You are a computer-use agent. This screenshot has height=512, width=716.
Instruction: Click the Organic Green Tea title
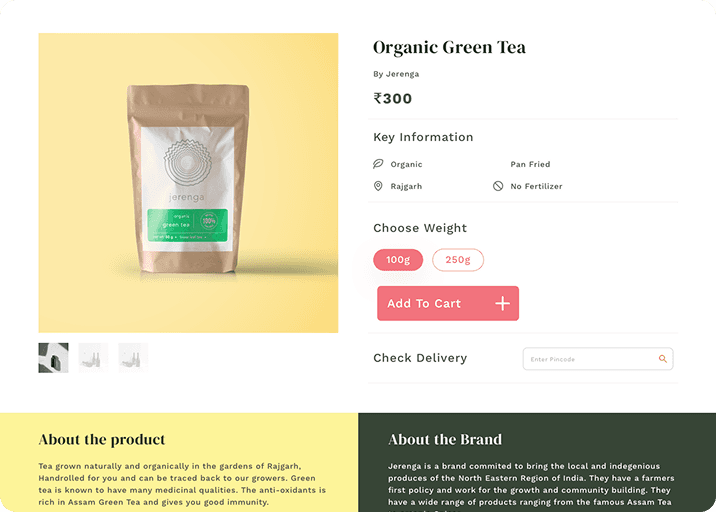point(449,48)
